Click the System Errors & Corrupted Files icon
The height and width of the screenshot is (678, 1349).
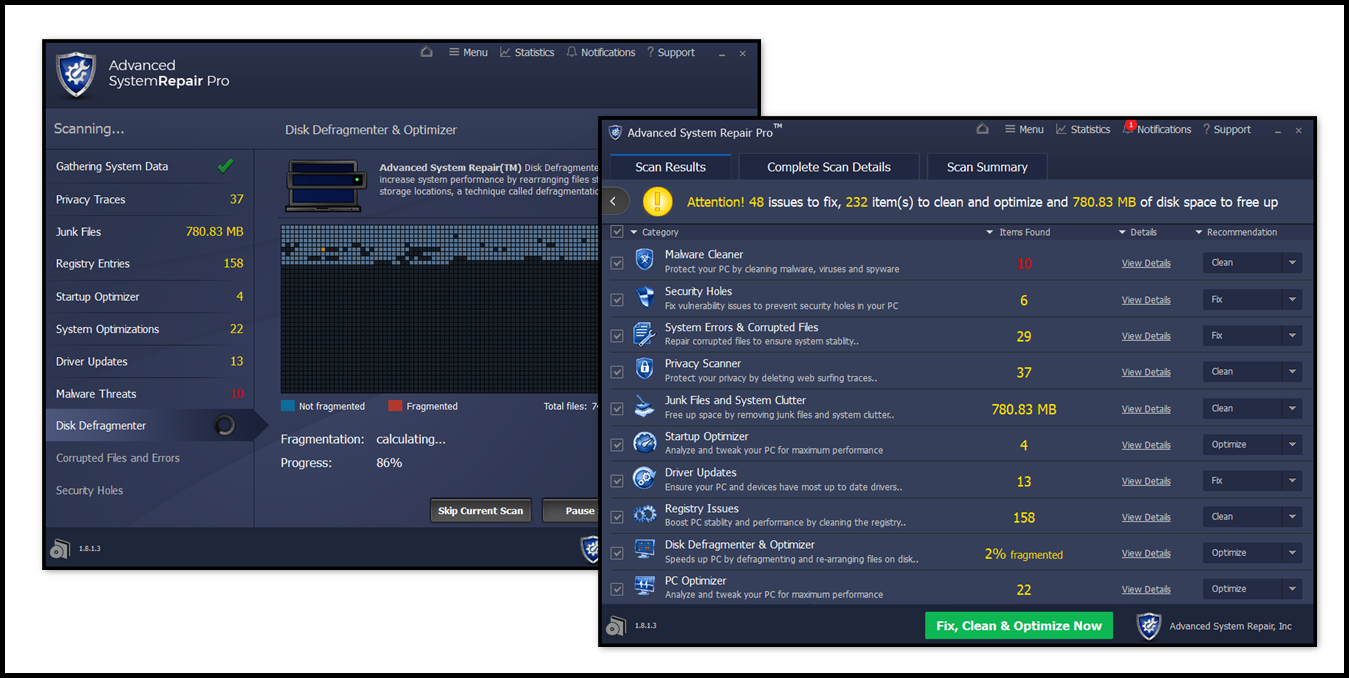coord(644,334)
